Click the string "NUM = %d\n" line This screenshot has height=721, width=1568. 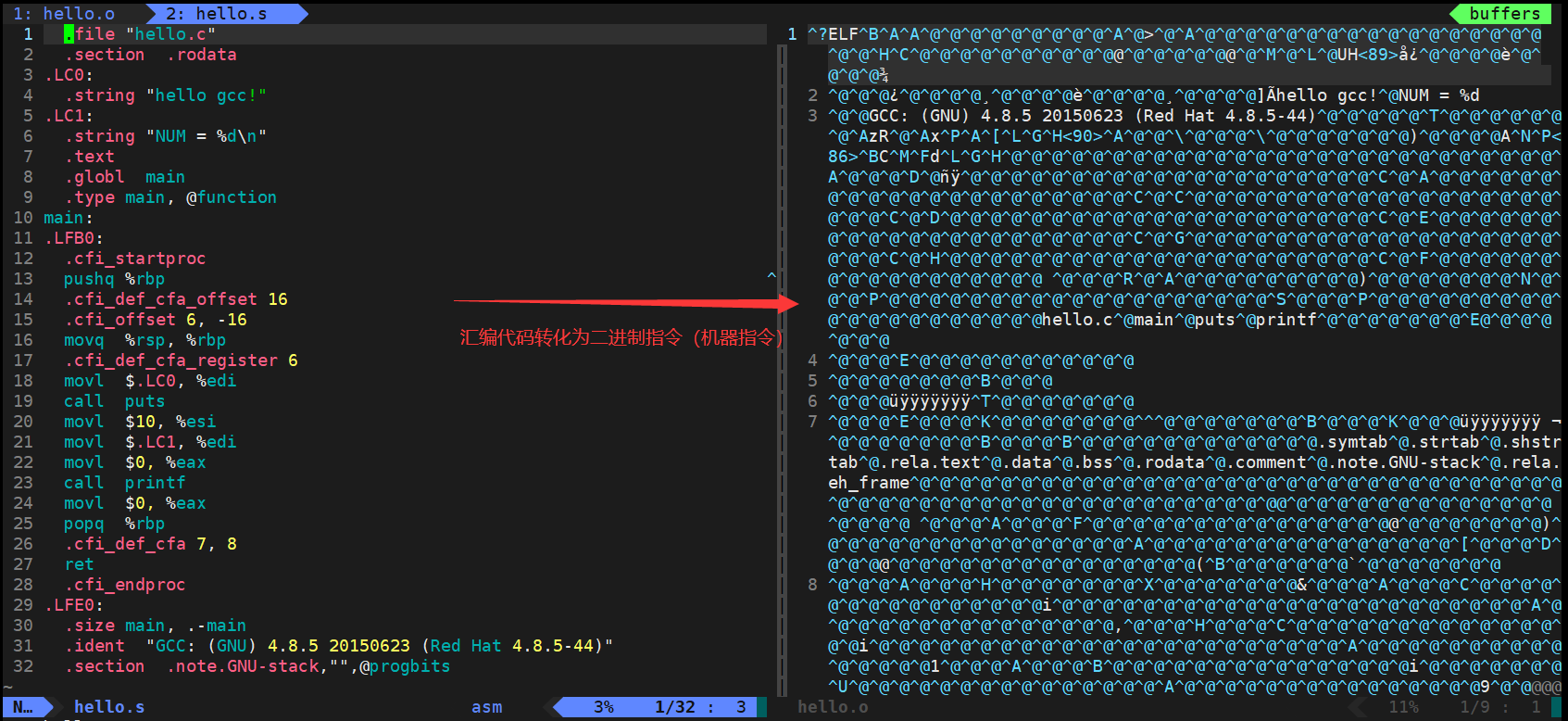(166, 136)
